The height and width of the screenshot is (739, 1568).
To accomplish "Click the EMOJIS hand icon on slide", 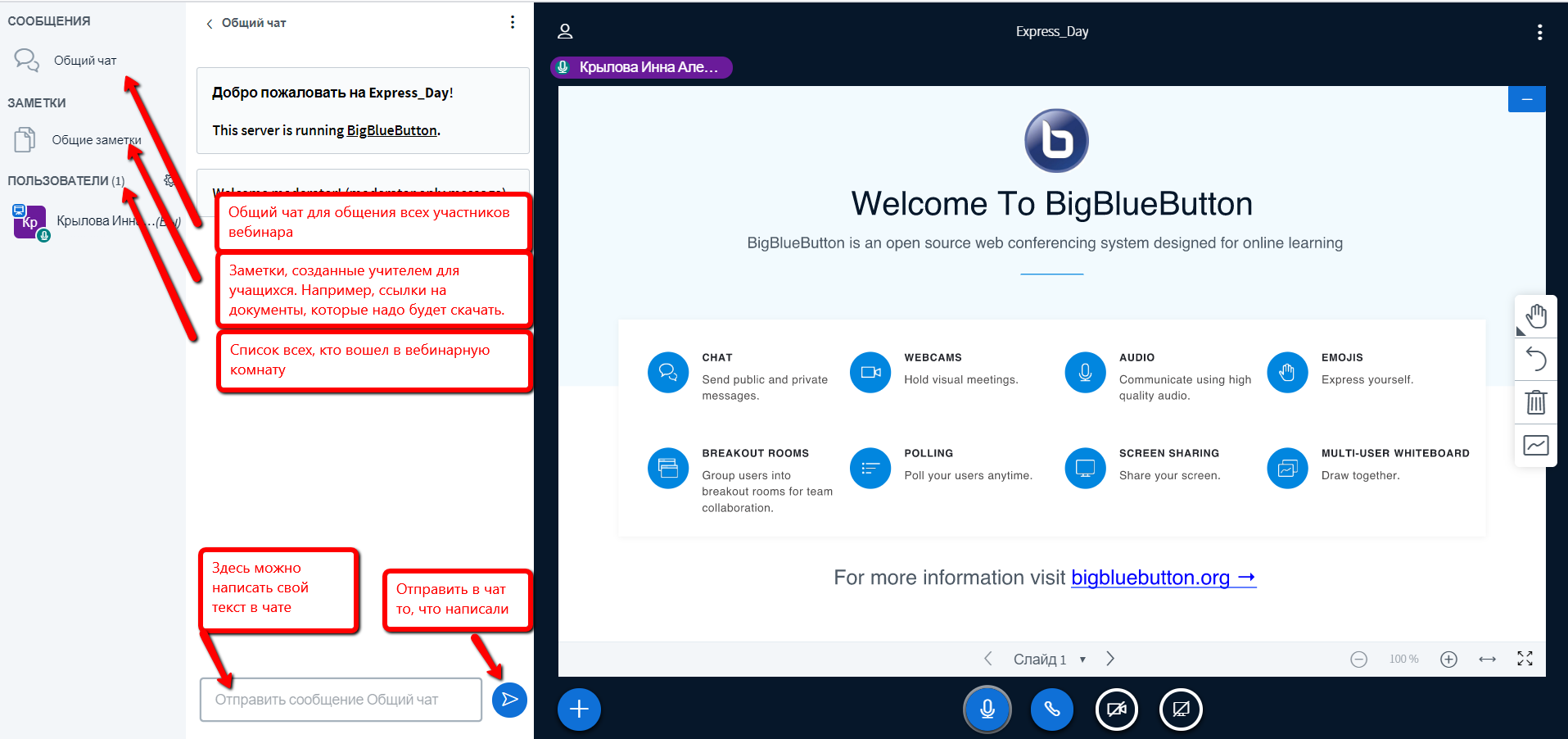I will 1287,373.
